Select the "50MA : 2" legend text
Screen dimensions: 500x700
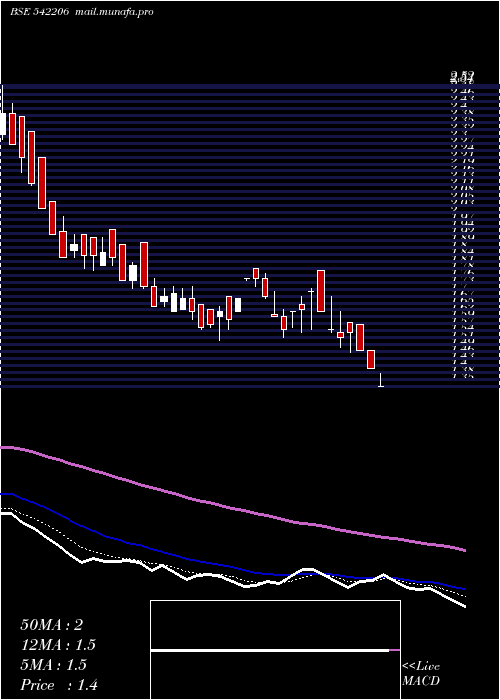pyautogui.click(x=52, y=625)
